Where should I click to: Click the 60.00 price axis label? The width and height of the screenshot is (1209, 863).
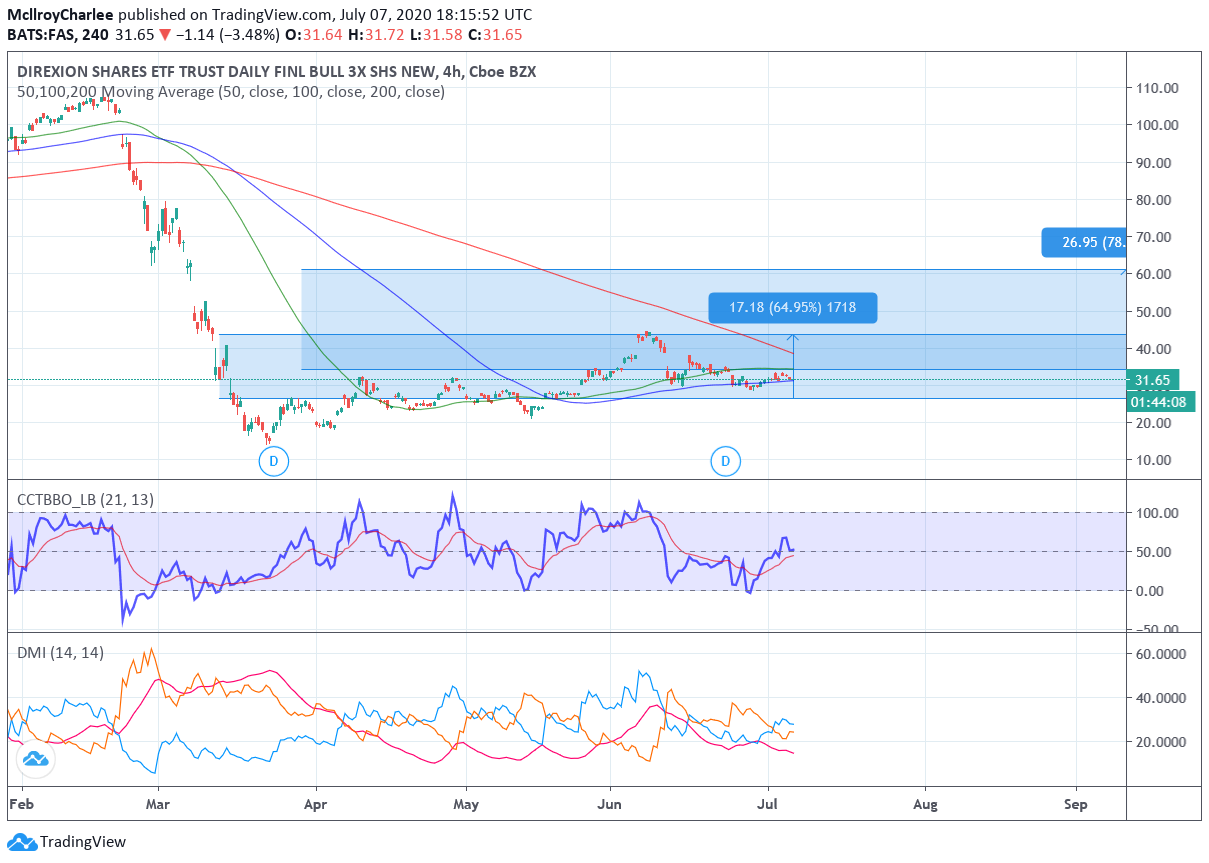click(1153, 274)
